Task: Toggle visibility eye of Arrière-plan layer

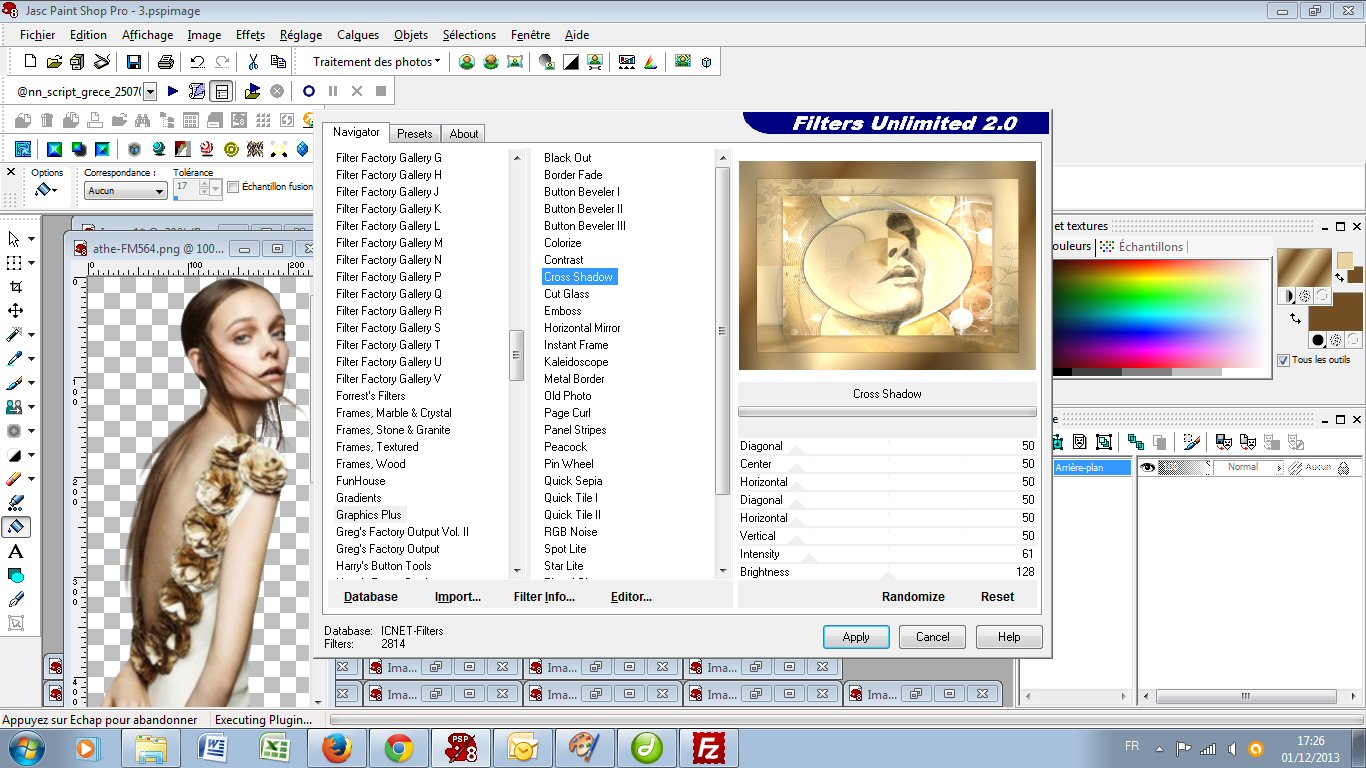Action: click(x=1147, y=467)
